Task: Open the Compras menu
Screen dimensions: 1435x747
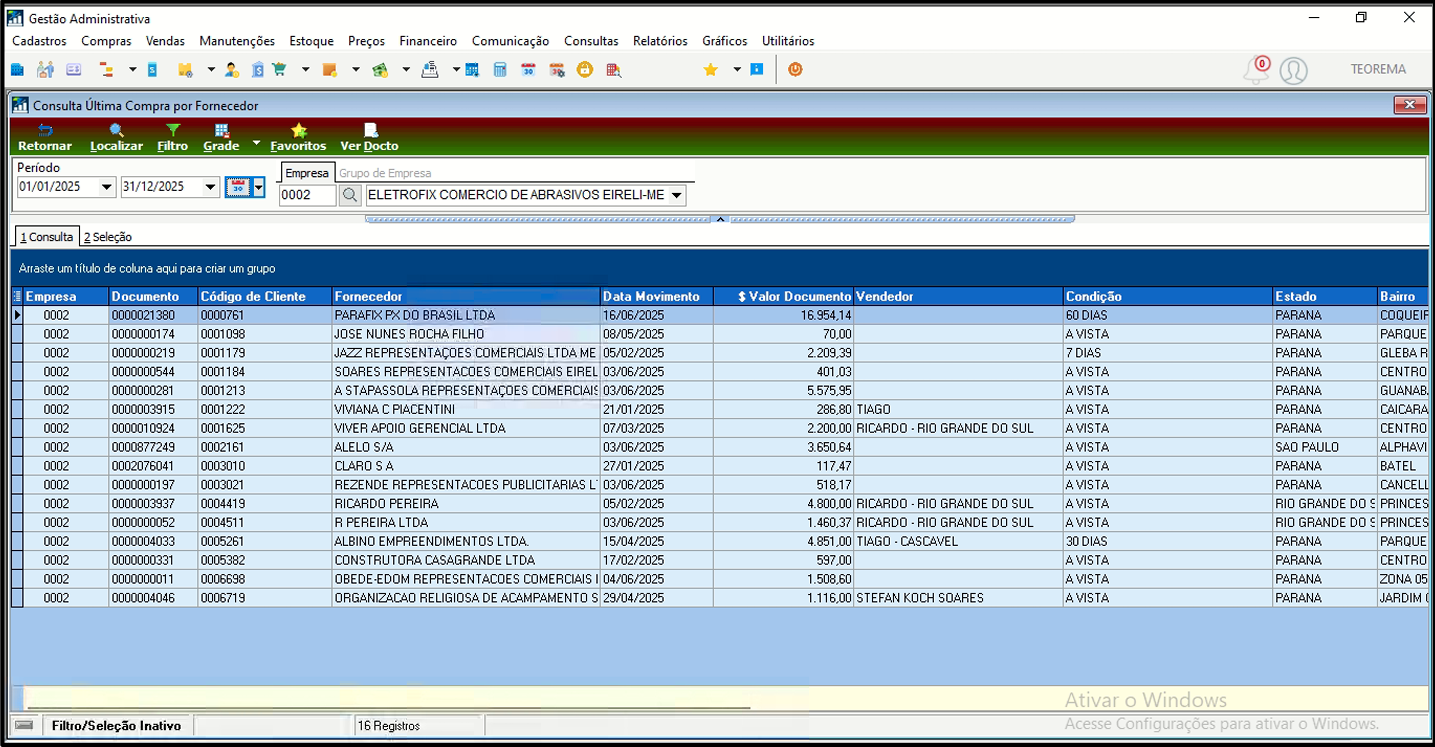Action: pyautogui.click(x=106, y=41)
